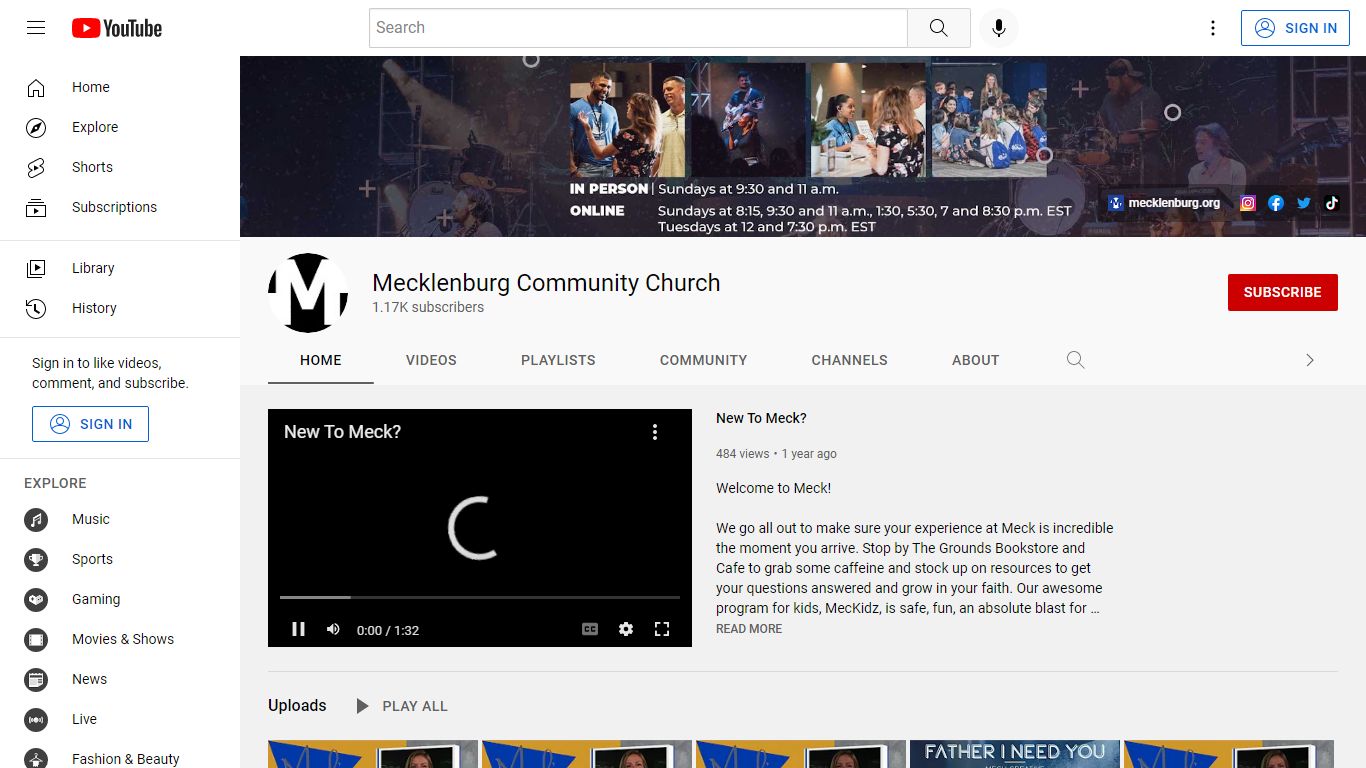Open the channel's Twitter banner link
Viewport: 1366px width, 768px height.
pyautogui.click(x=1304, y=203)
